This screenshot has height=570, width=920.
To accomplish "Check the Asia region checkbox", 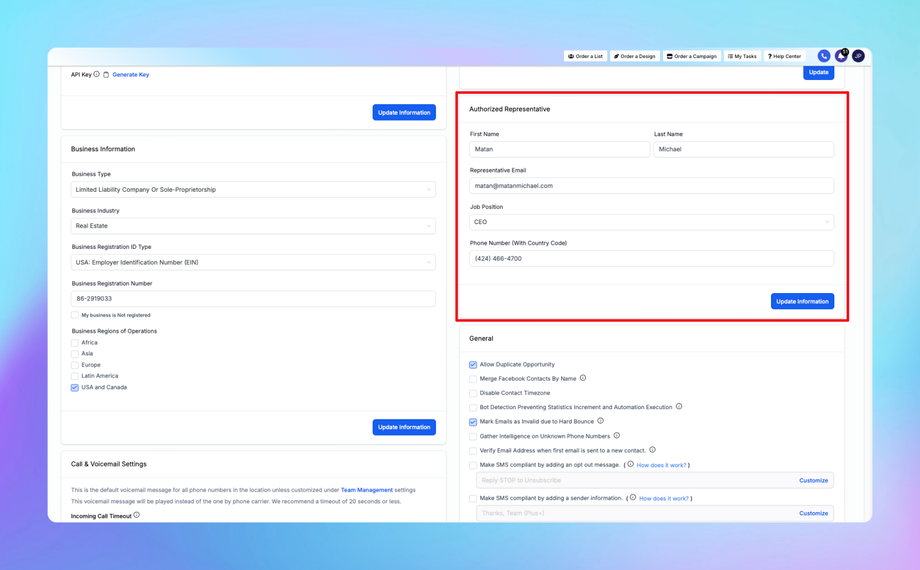I will (75, 354).
